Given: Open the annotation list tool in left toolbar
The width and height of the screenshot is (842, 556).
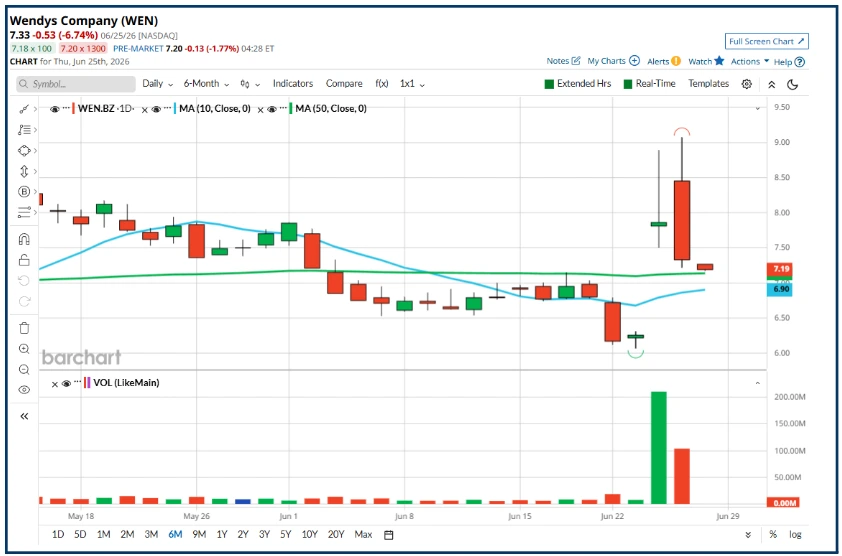Looking at the screenshot, I should (x=24, y=129).
